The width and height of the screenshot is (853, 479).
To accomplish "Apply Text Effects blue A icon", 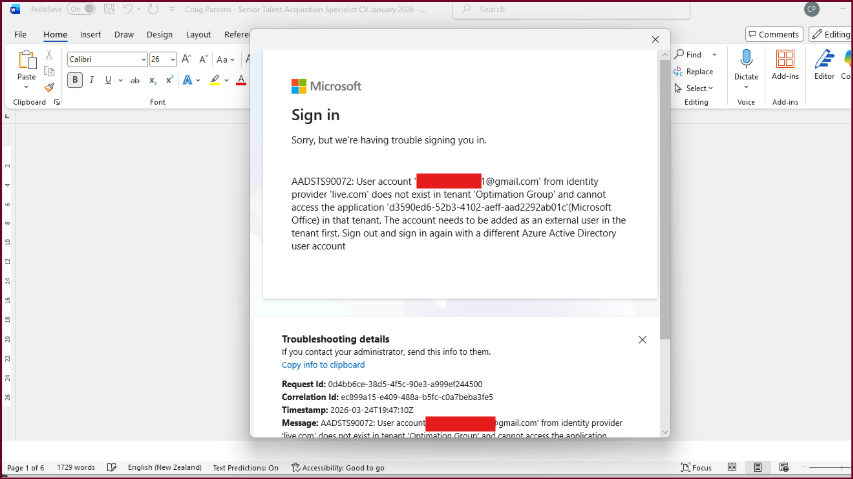I will (188, 80).
